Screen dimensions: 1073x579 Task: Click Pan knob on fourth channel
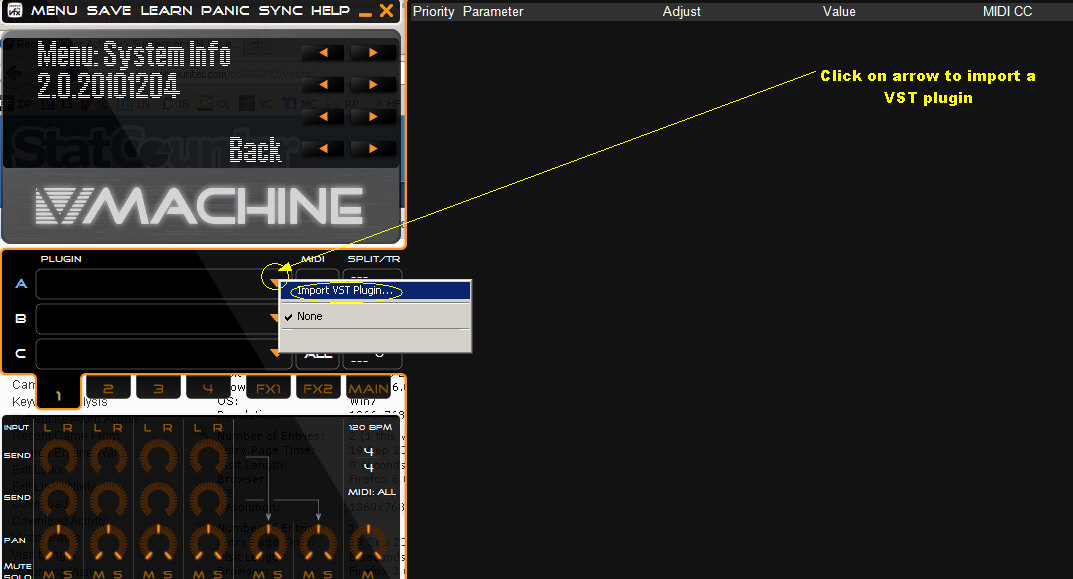click(208, 543)
